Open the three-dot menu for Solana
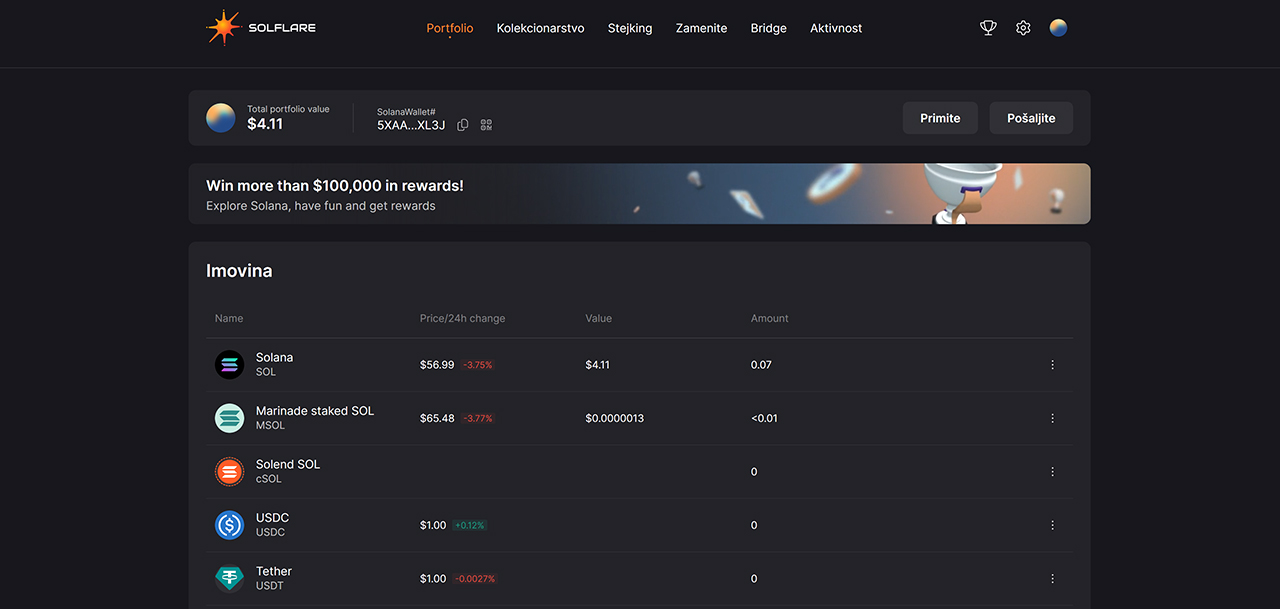This screenshot has width=1280, height=609. click(x=1052, y=365)
